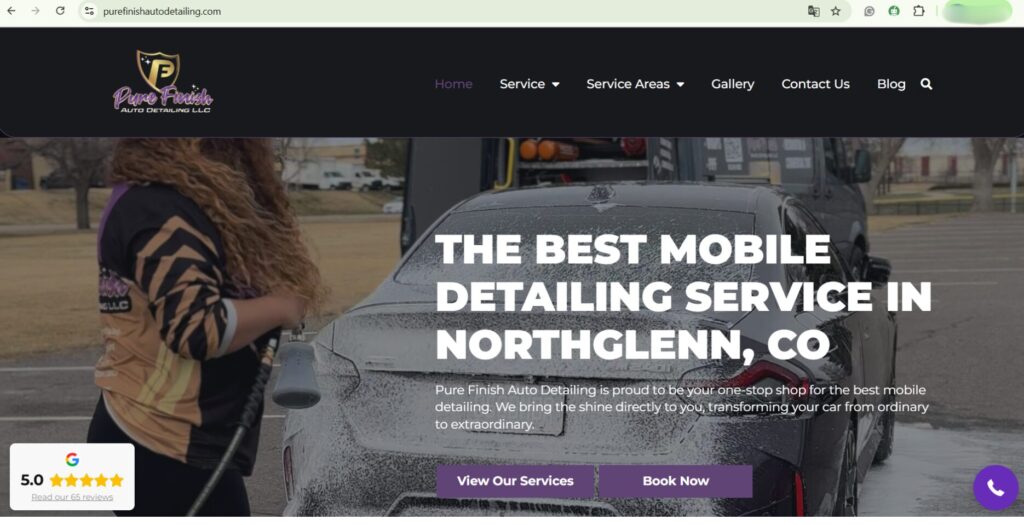Screen dimensions: 1024x525
Task: Reload the page with refresh icon
Action: (x=60, y=11)
